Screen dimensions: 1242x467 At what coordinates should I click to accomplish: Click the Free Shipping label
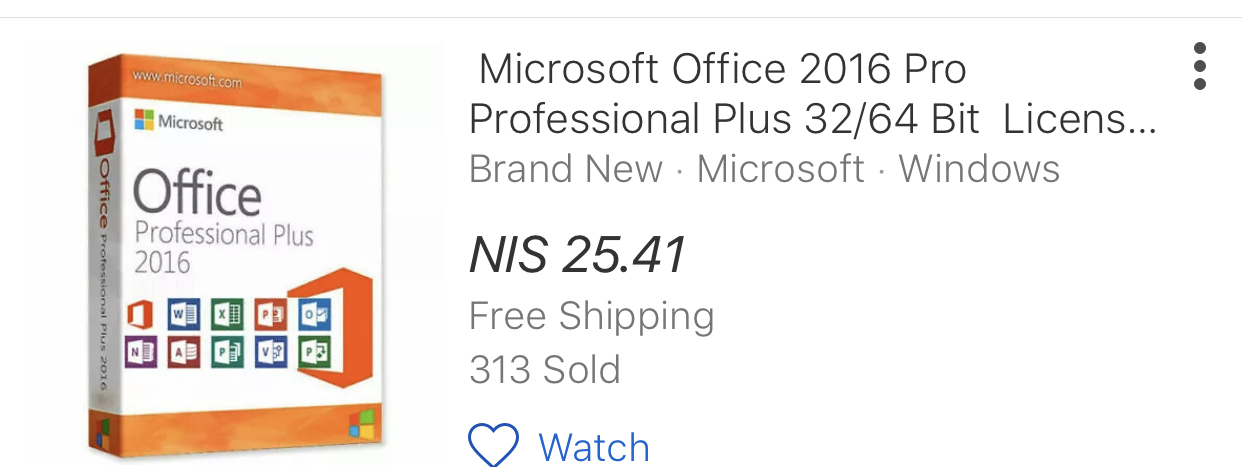(591, 316)
